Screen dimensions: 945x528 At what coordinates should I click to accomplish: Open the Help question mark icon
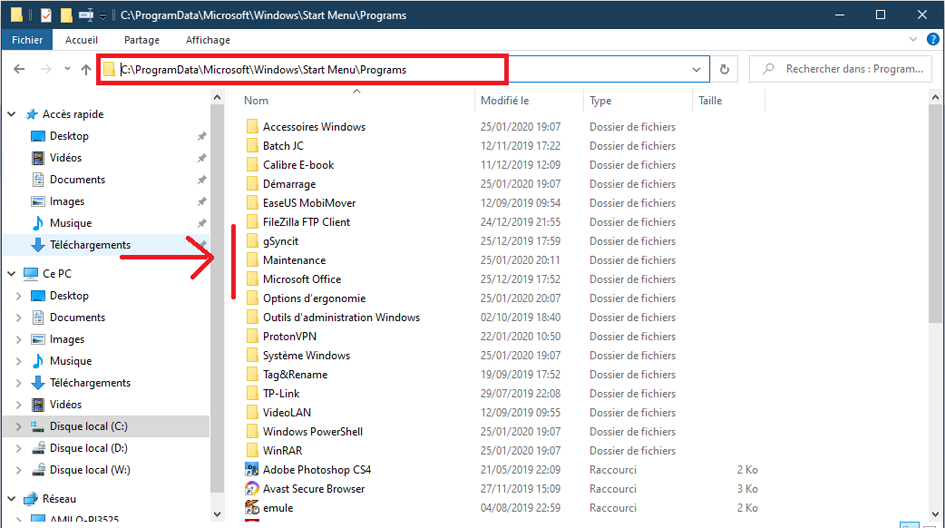pyautogui.click(x=933, y=40)
